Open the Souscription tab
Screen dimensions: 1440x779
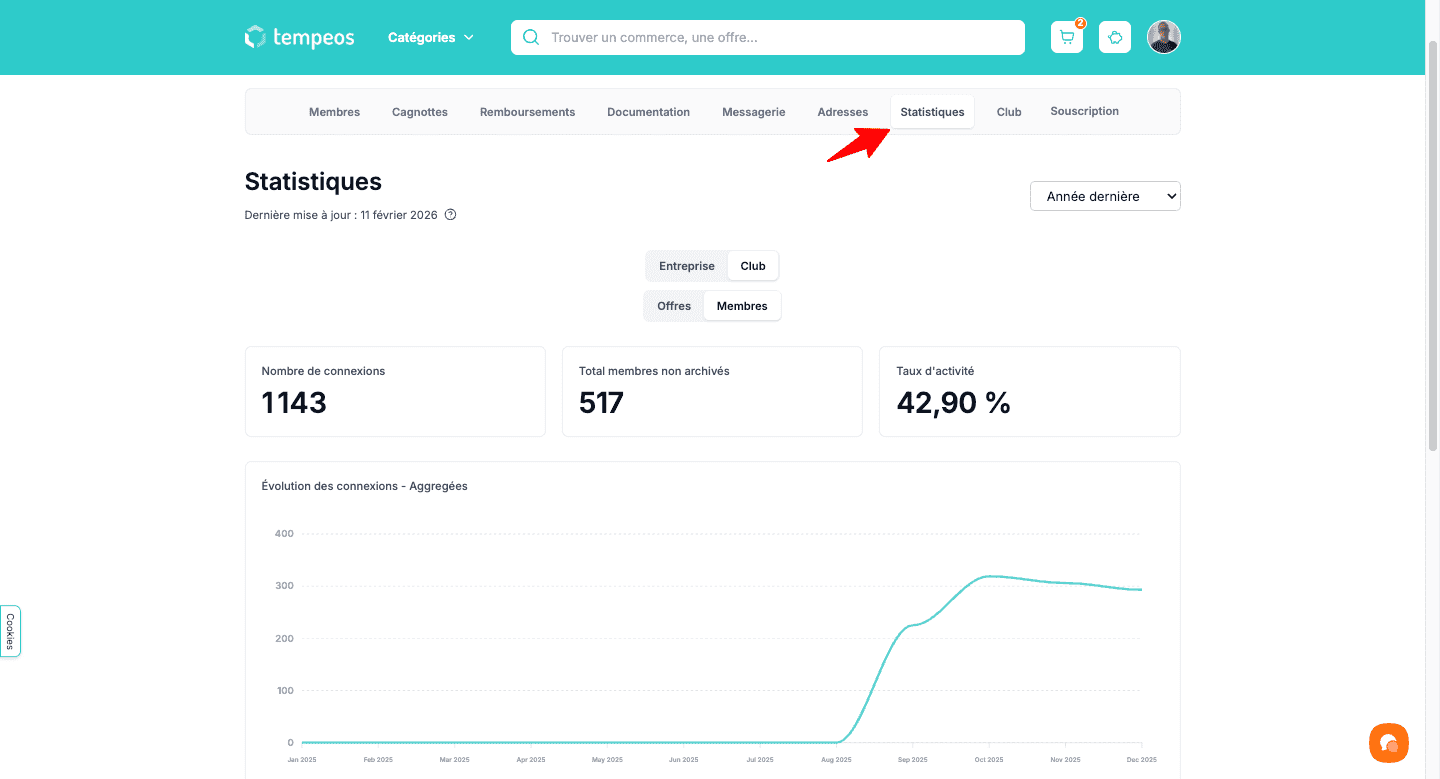(1084, 111)
